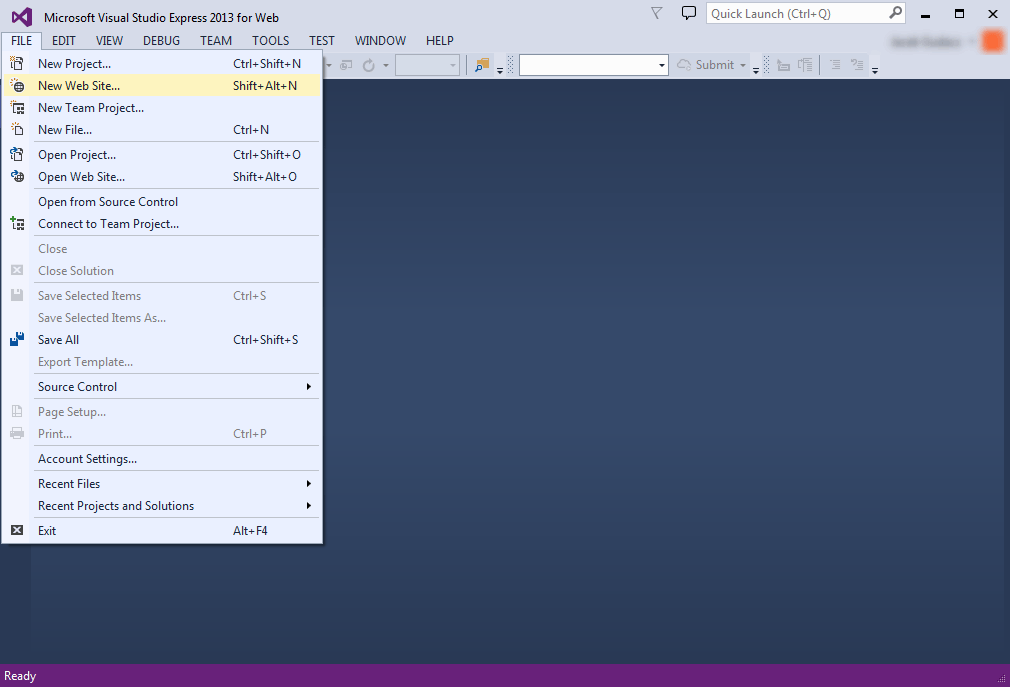Open the greyed-out toolbar combo box

tap(427, 65)
